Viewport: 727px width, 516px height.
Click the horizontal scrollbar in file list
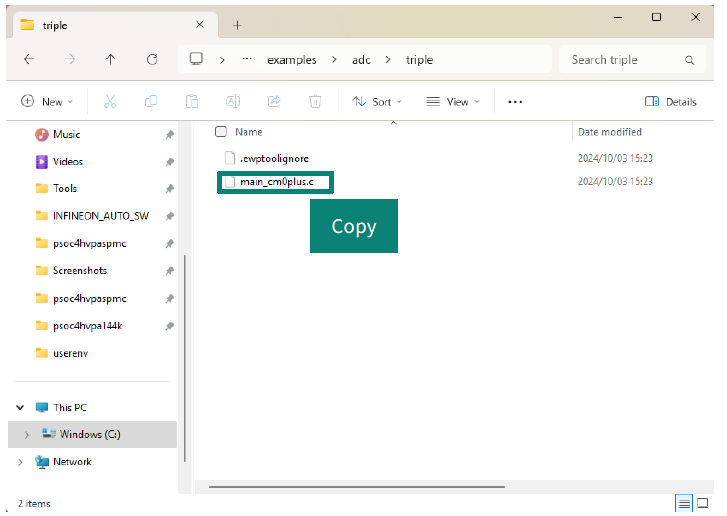(357, 487)
